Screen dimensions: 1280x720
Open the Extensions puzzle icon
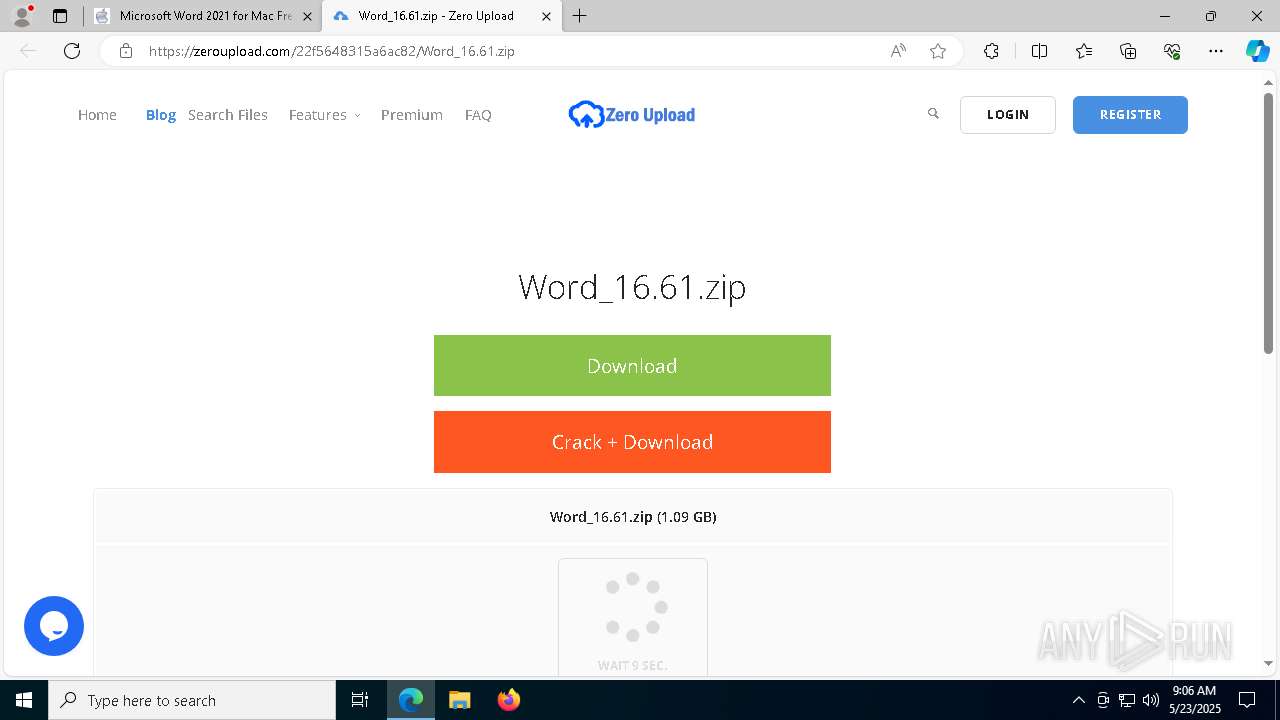tap(991, 51)
